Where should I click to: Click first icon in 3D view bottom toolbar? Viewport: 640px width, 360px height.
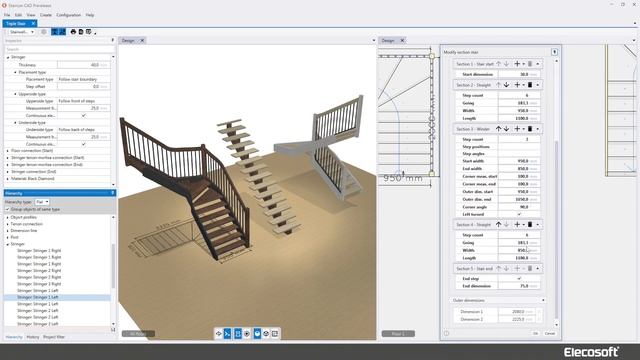tap(218, 334)
